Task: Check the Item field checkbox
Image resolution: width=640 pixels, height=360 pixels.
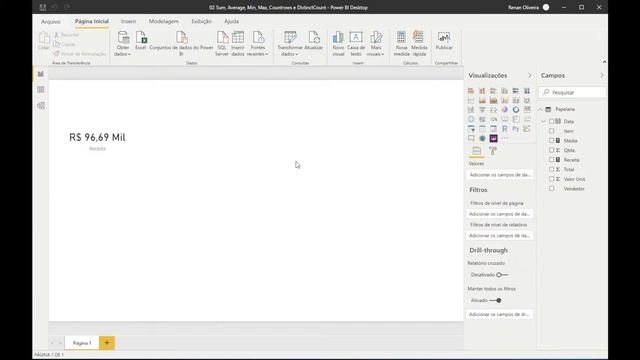Action: pos(551,131)
